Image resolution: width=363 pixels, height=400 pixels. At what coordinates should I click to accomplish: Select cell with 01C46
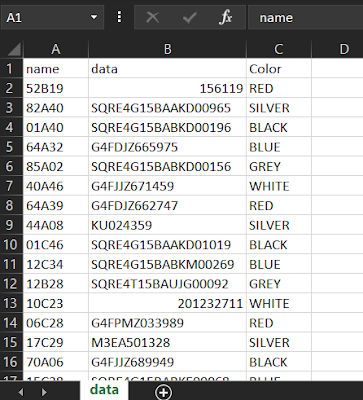point(56,245)
